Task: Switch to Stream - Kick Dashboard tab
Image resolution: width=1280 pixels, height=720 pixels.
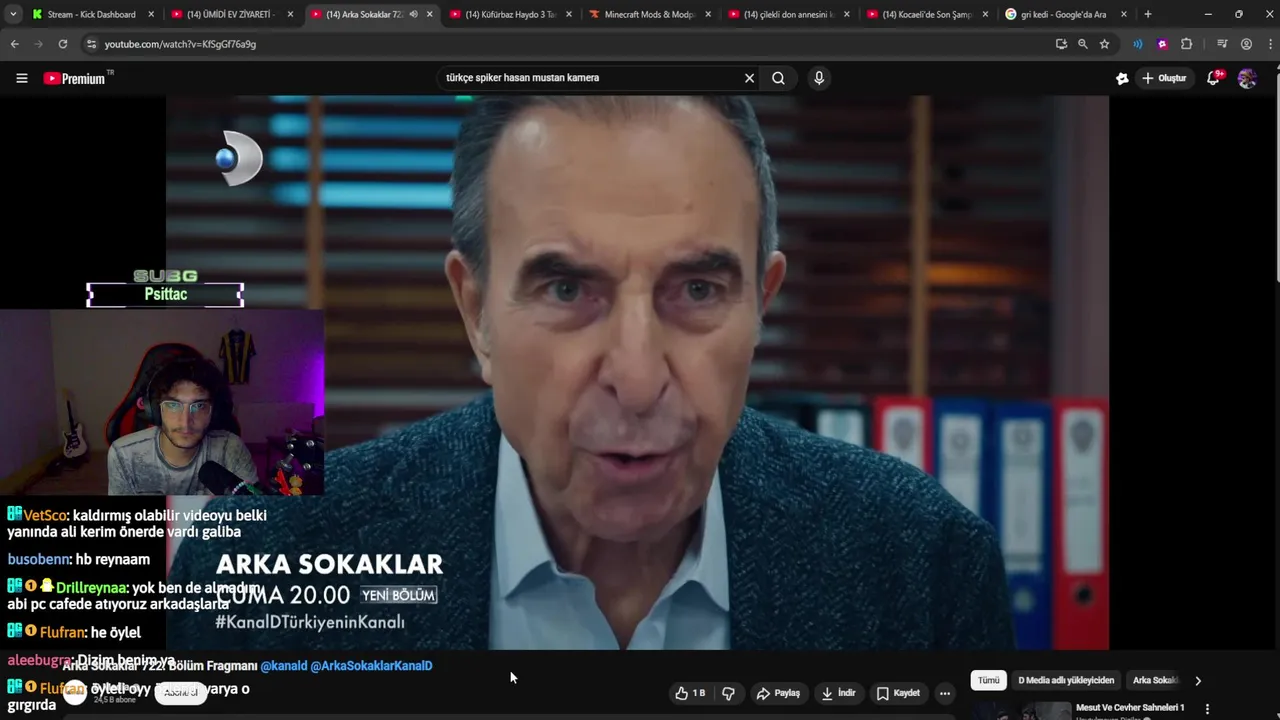Action: click(90, 14)
